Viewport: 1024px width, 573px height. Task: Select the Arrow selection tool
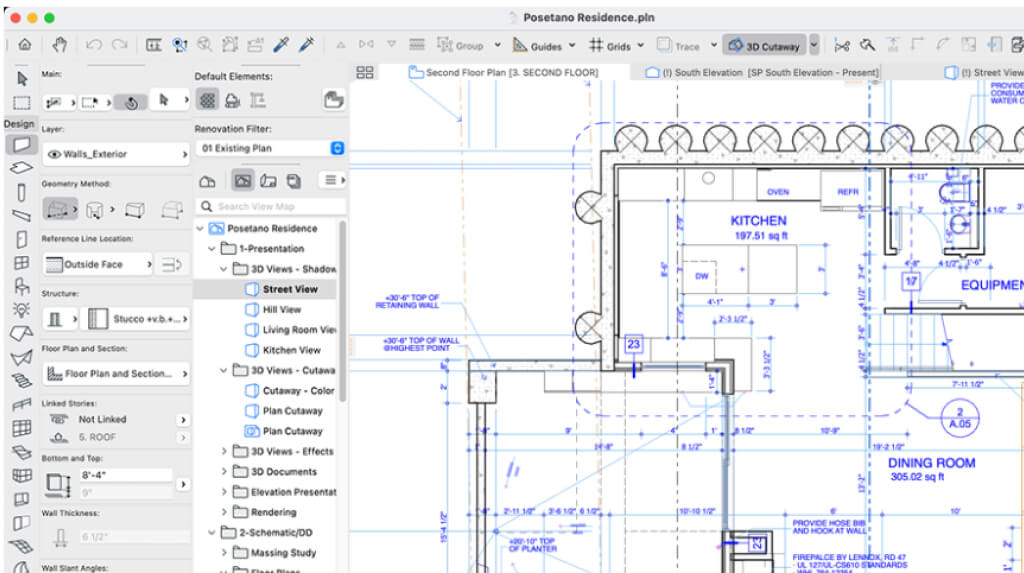click(x=21, y=77)
